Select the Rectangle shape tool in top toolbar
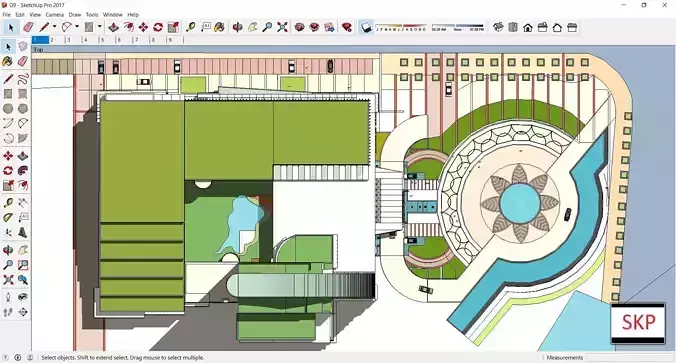676x363 pixels. 89,27
